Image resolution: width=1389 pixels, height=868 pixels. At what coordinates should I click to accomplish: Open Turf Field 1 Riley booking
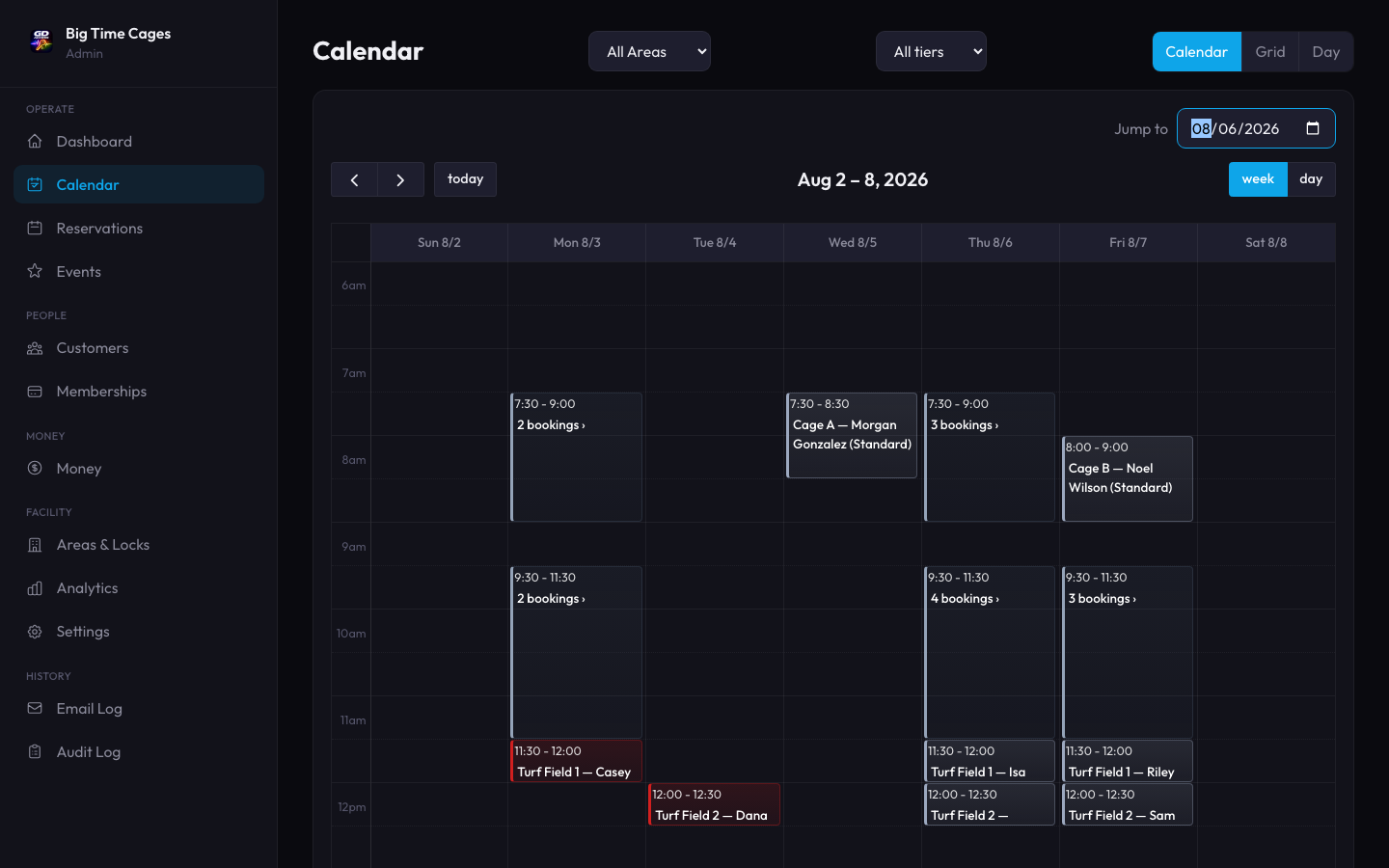tap(1128, 761)
